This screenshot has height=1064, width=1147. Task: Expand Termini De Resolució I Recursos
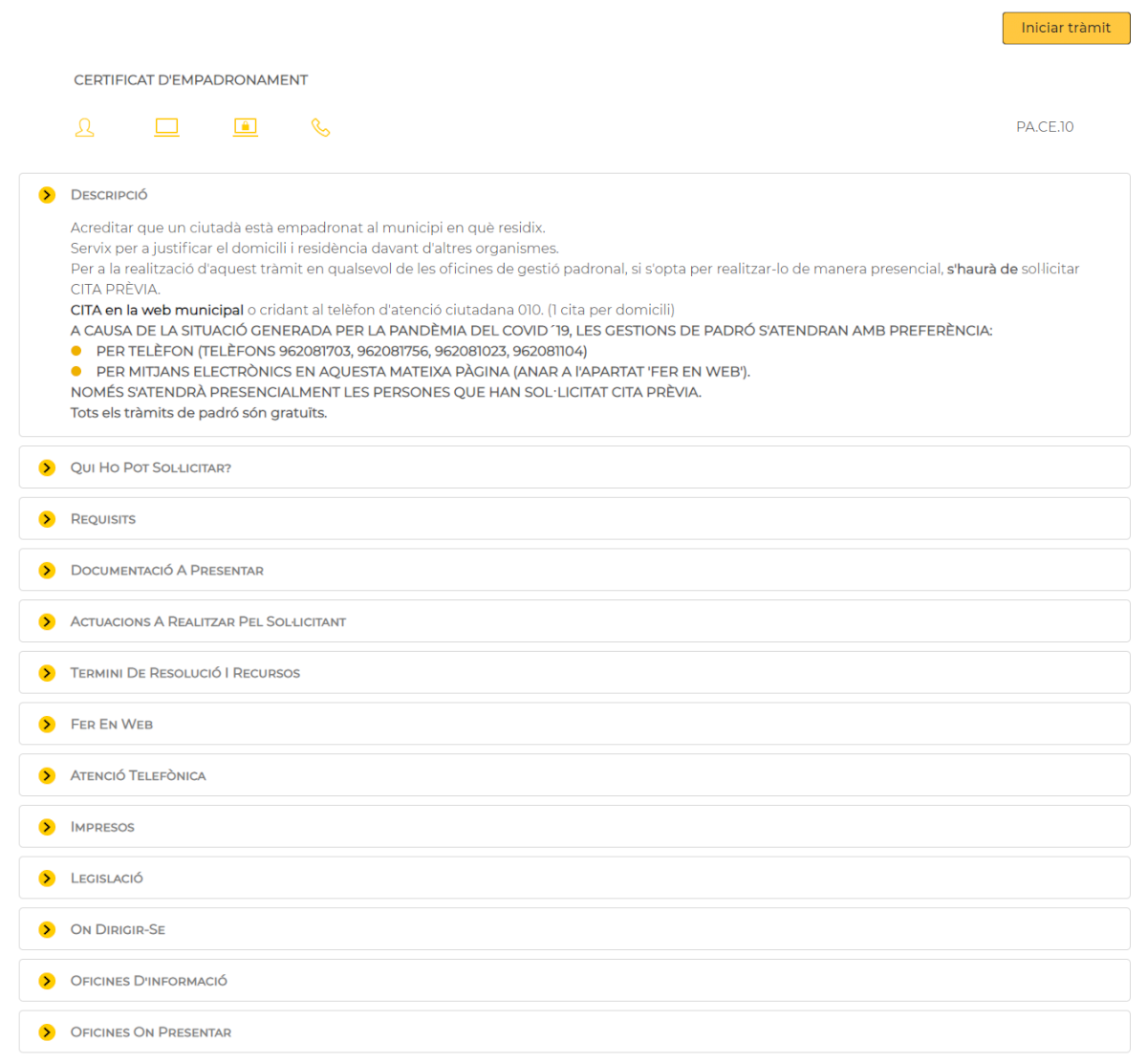[185, 673]
